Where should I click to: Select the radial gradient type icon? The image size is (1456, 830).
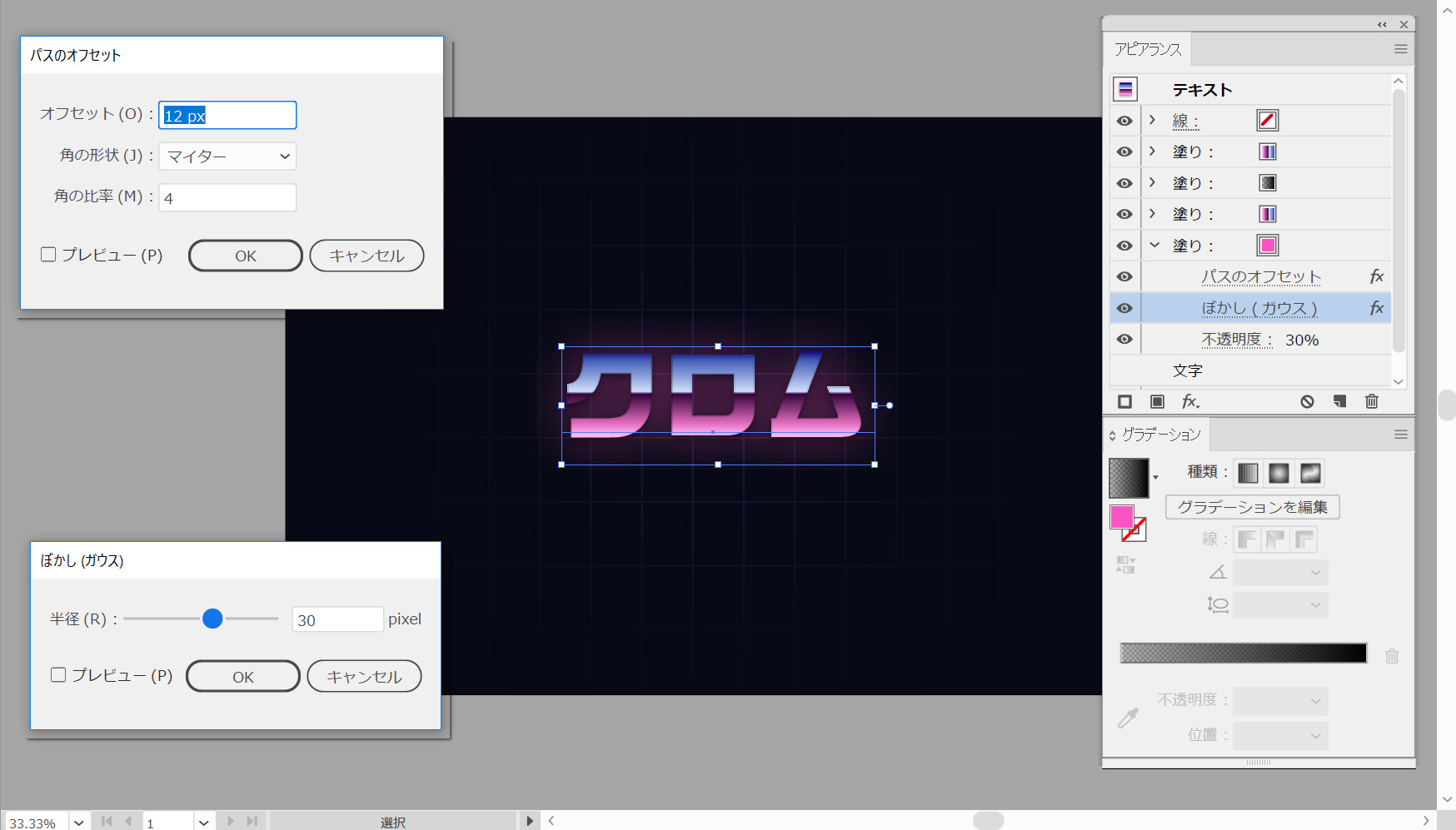point(1279,474)
